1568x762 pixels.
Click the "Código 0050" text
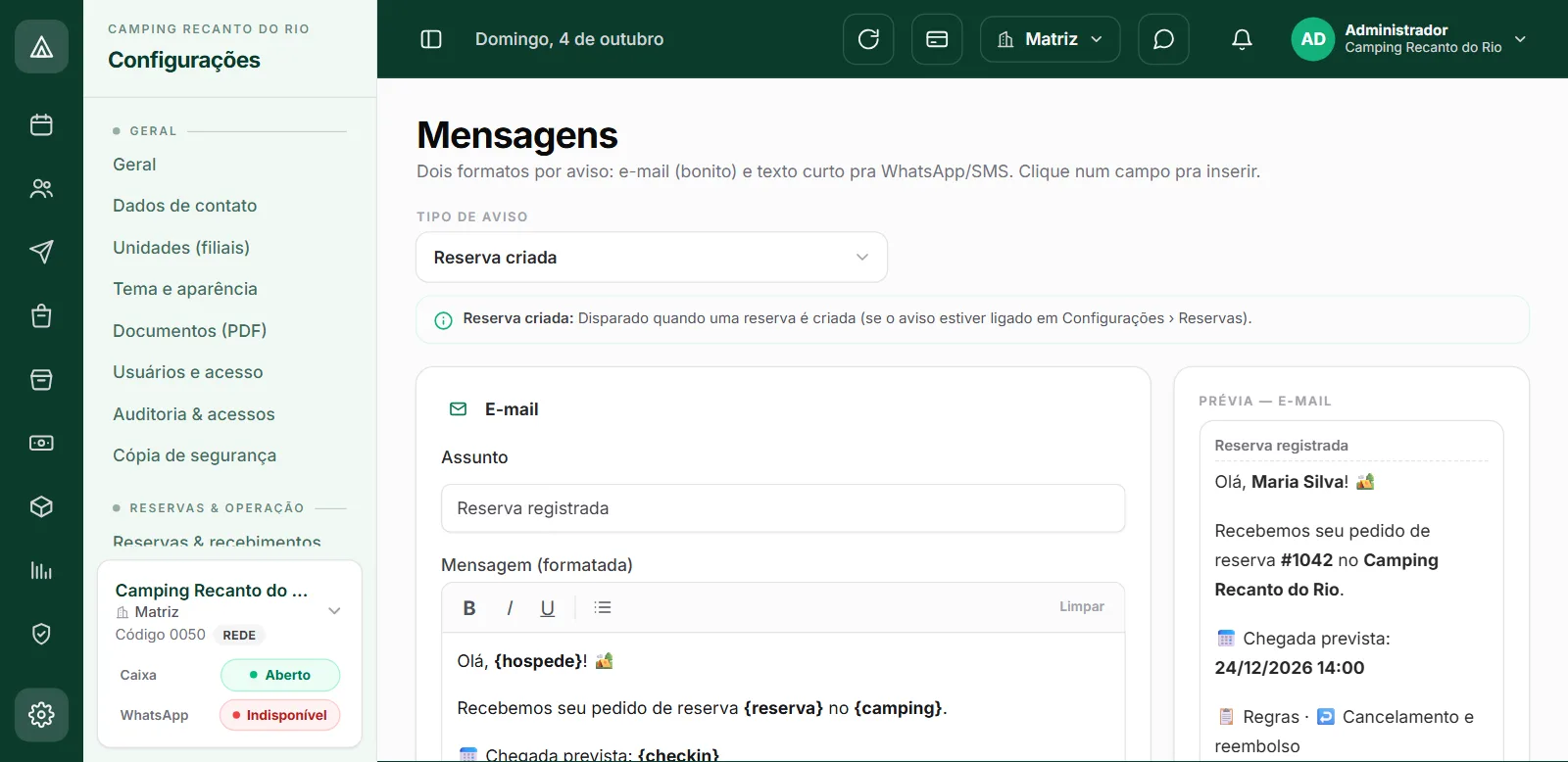tap(161, 635)
